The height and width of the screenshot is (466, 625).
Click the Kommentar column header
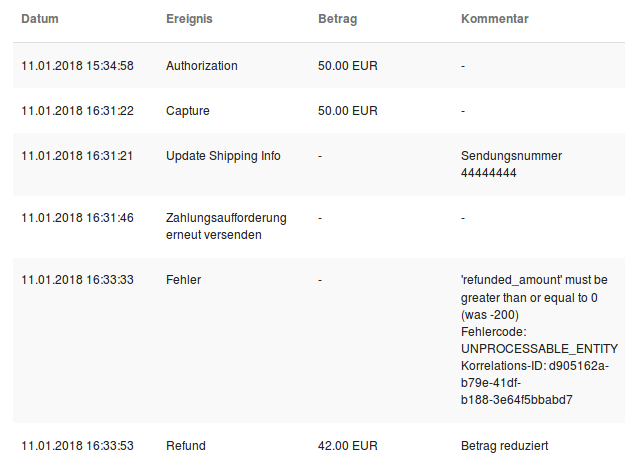tap(495, 19)
